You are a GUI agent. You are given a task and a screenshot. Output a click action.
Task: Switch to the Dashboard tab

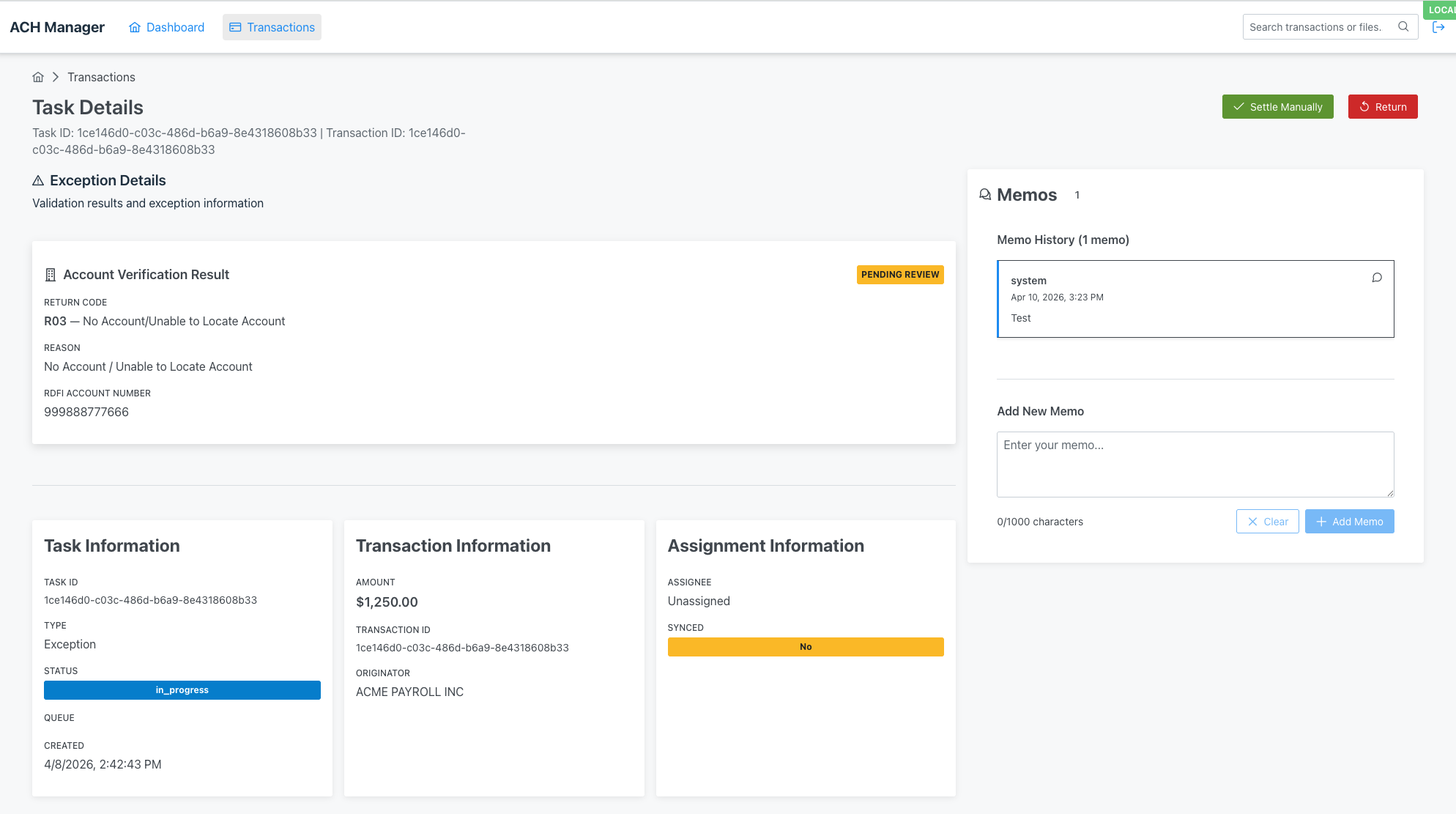tap(175, 26)
